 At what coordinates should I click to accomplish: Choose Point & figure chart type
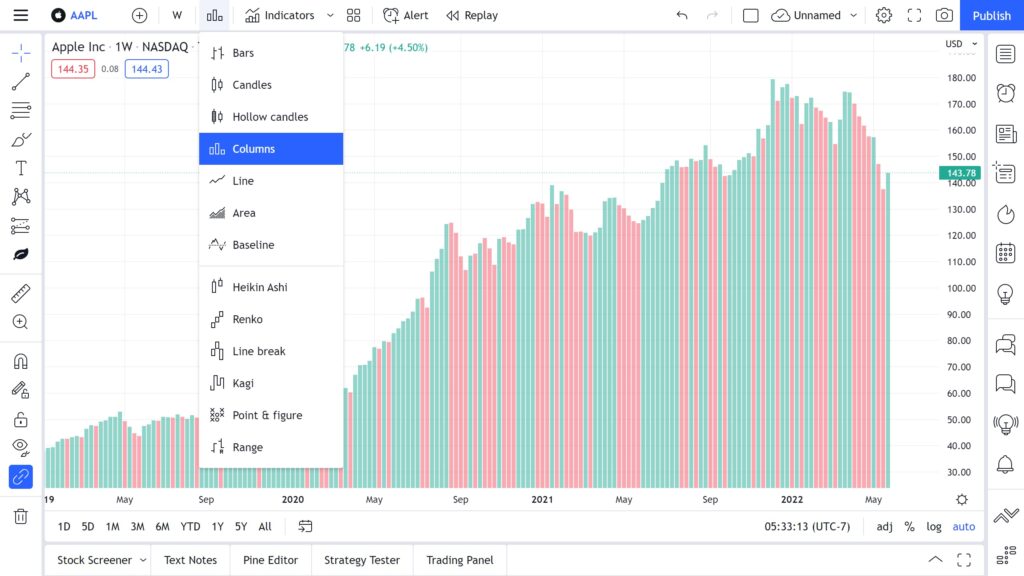(271, 415)
